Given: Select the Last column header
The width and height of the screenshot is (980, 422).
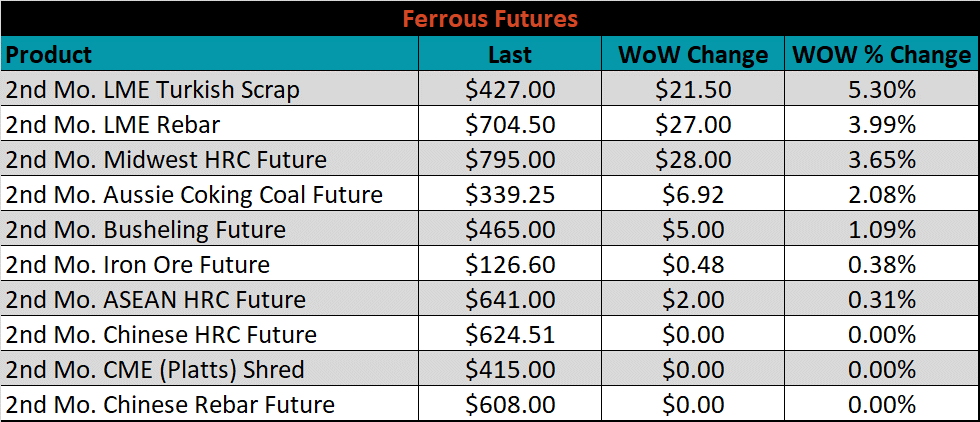Looking at the screenshot, I should [510, 54].
